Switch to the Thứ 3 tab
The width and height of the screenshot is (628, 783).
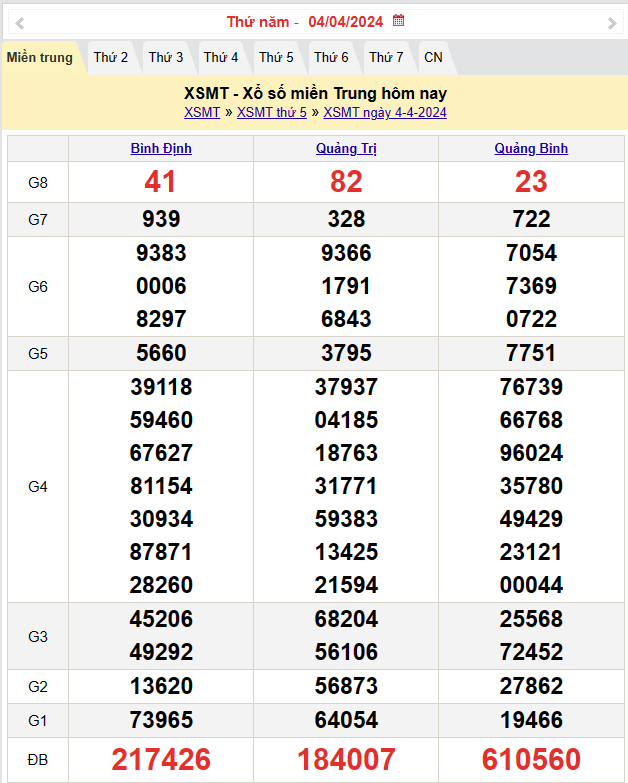pyautogui.click(x=166, y=58)
